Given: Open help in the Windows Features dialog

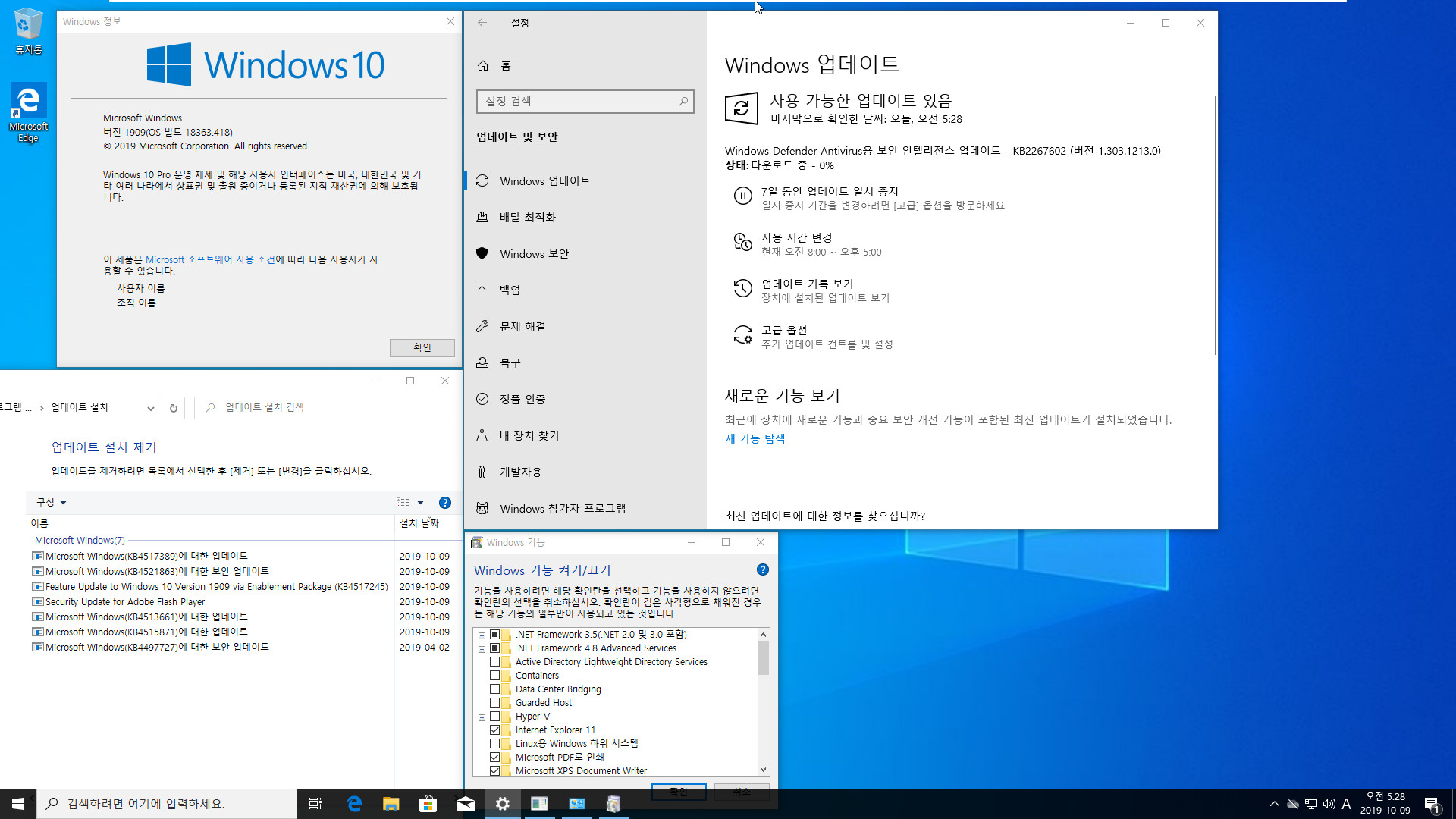Looking at the screenshot, I should coord(763,570).
